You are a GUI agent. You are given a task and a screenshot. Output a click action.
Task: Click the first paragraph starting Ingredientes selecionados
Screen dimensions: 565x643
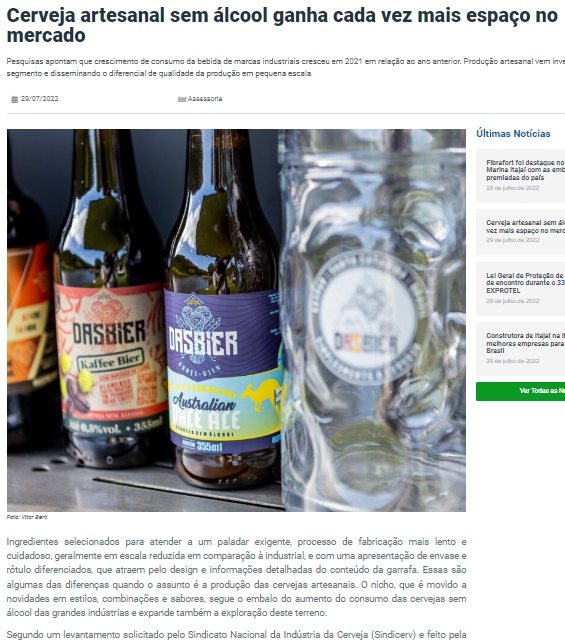[x=237, y=577]
